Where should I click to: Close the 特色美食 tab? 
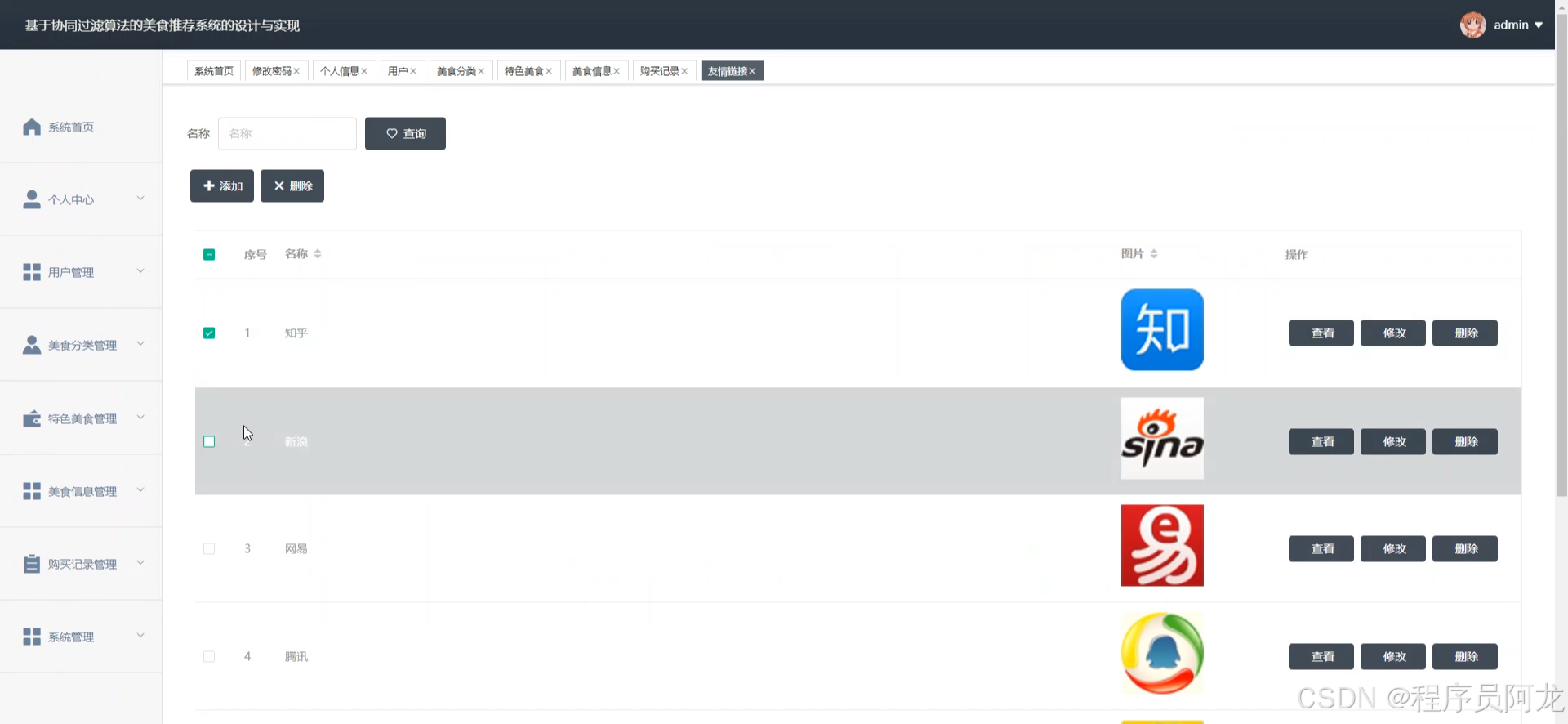click(549, 71)
